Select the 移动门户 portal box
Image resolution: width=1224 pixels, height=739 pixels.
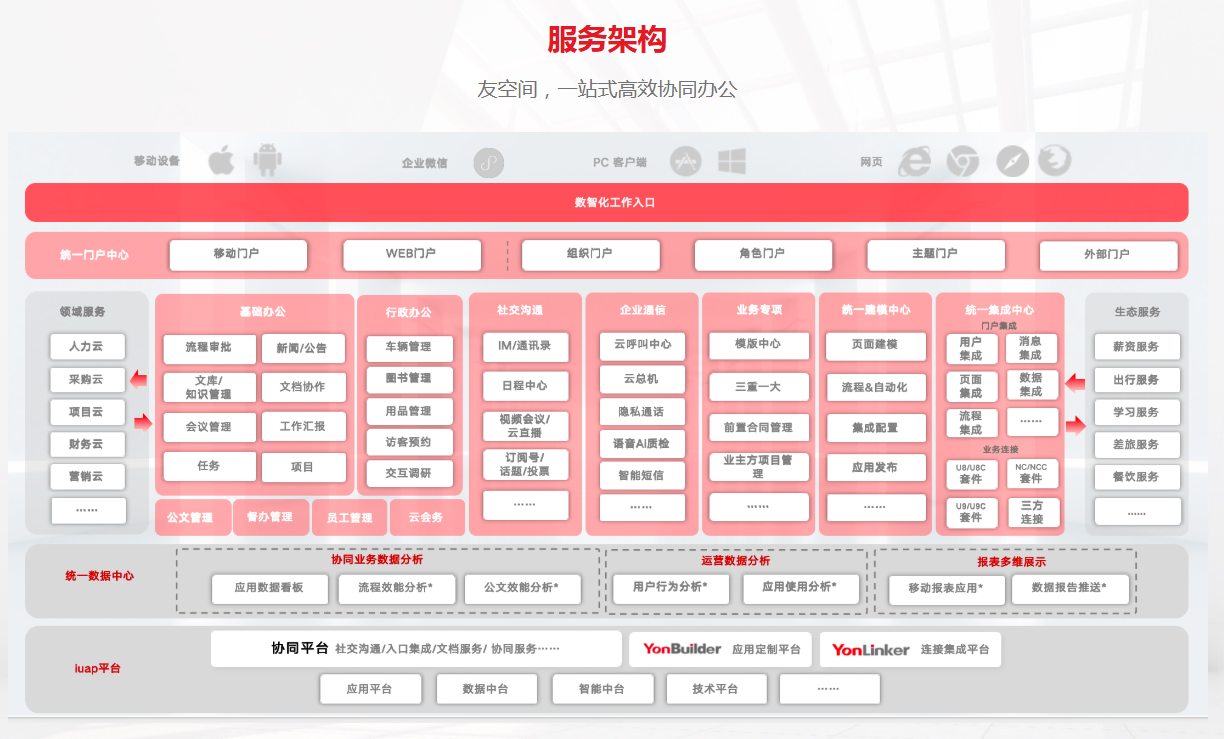[237, 254]
